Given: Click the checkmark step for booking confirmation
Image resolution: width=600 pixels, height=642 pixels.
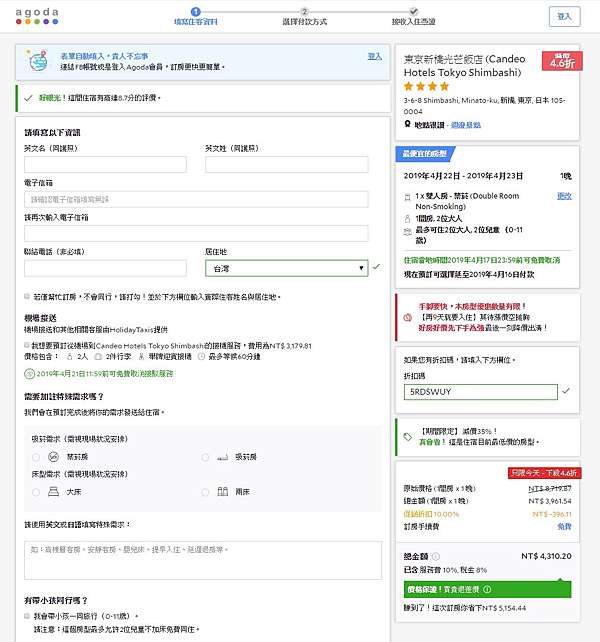Looking at the screenshot, I should [x=414, y=11].
